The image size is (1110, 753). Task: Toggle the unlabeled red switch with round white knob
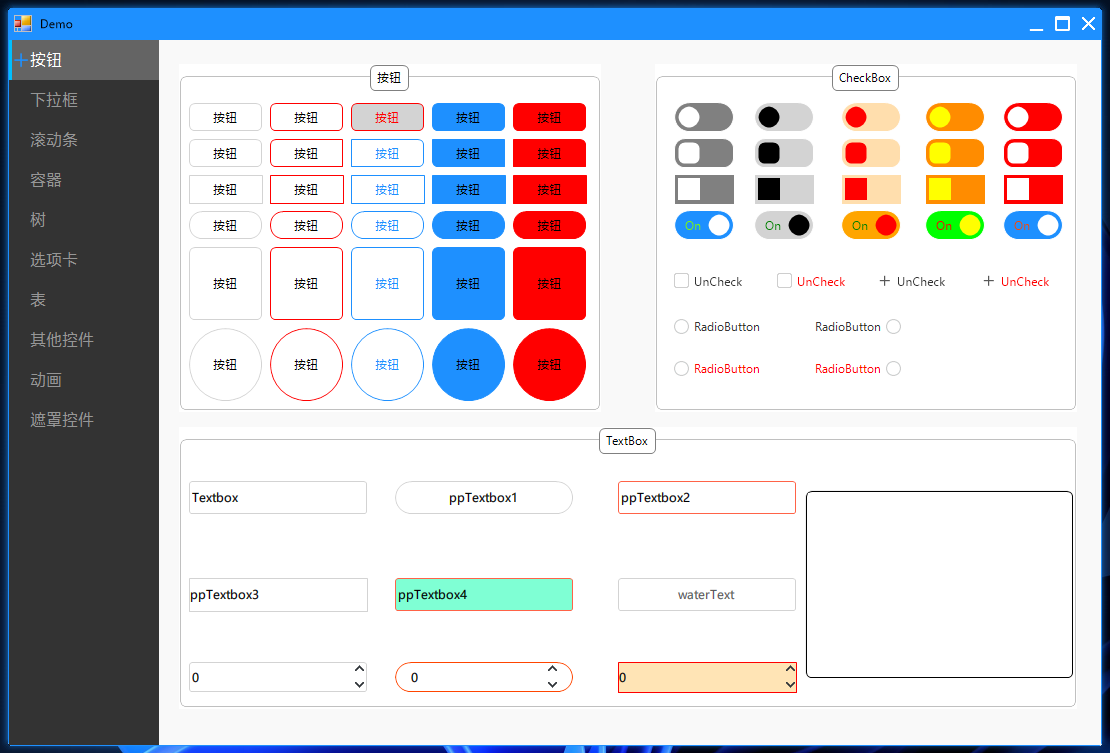point(1033,117)
